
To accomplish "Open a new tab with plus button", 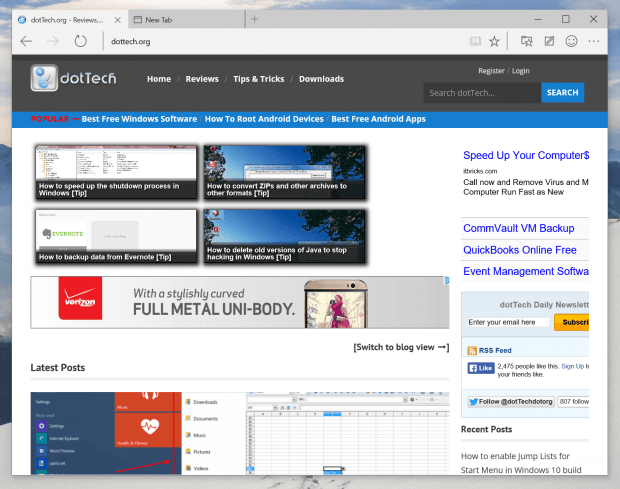I will [x=255, y=19].
